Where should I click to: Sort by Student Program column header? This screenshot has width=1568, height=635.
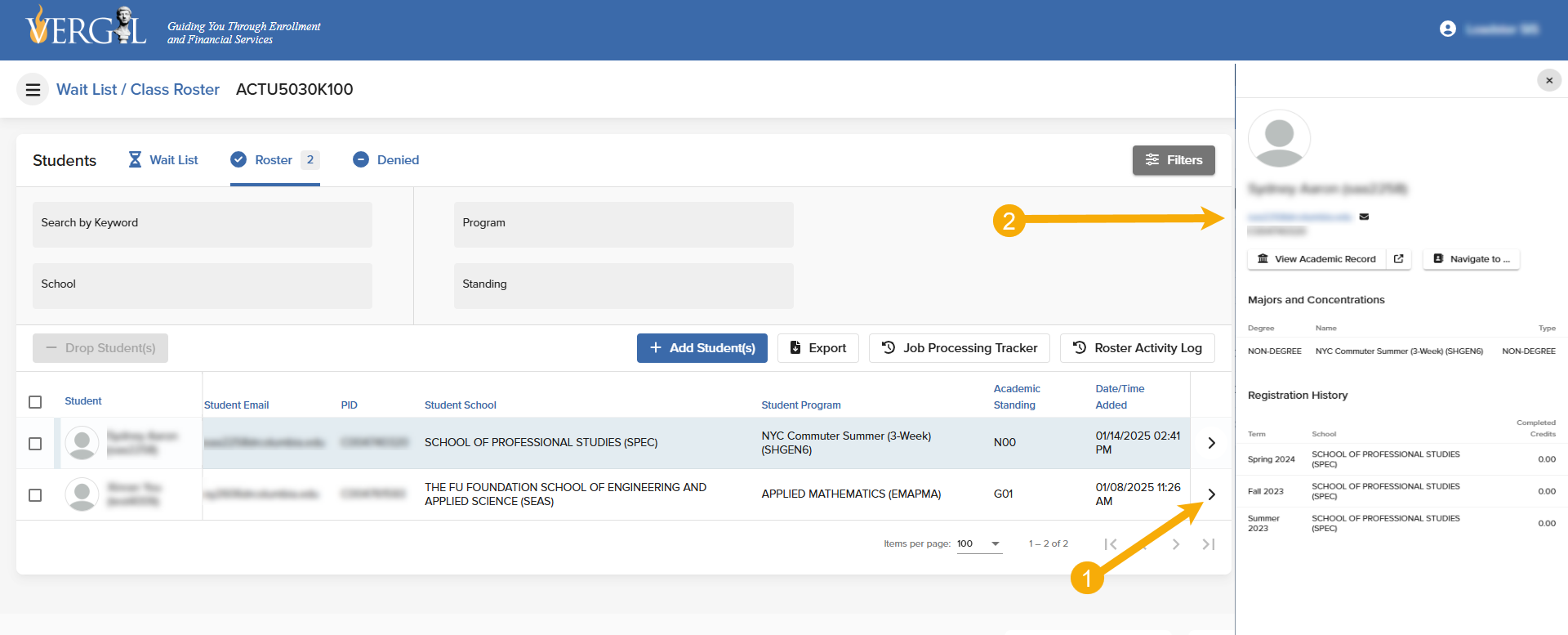coord(801,405)
